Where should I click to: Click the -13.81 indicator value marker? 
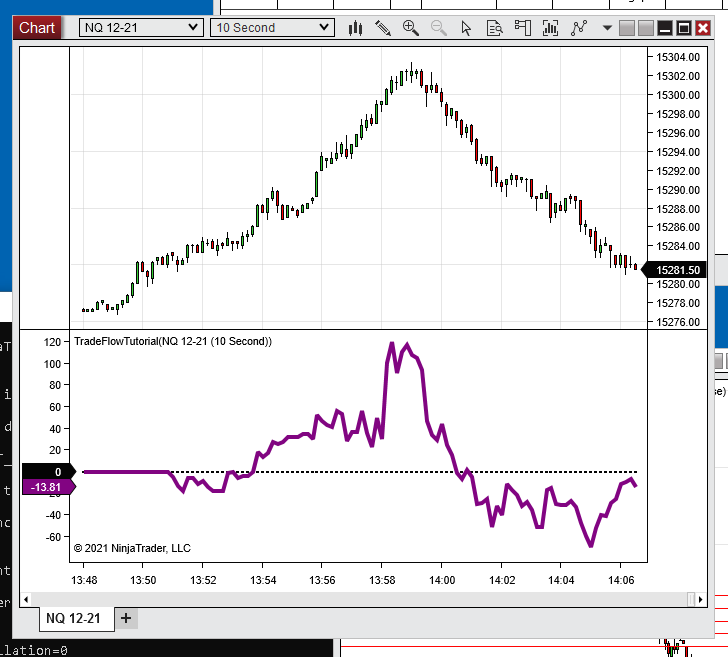[48, 487]
